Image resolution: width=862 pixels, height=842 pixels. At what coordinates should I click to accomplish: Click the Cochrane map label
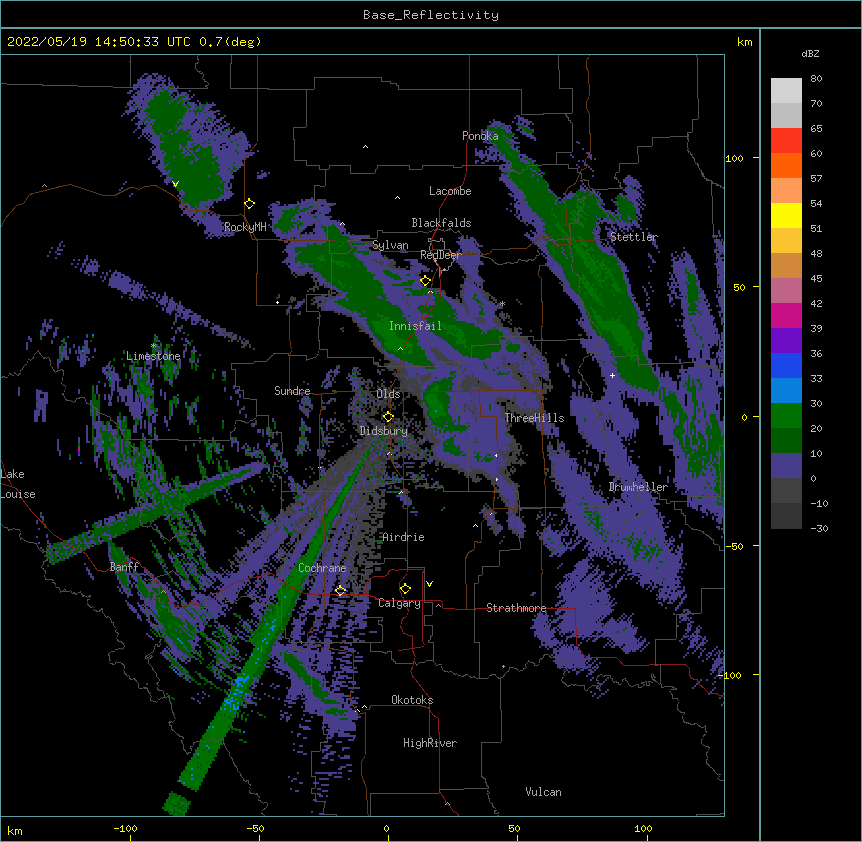click(322, 568)
